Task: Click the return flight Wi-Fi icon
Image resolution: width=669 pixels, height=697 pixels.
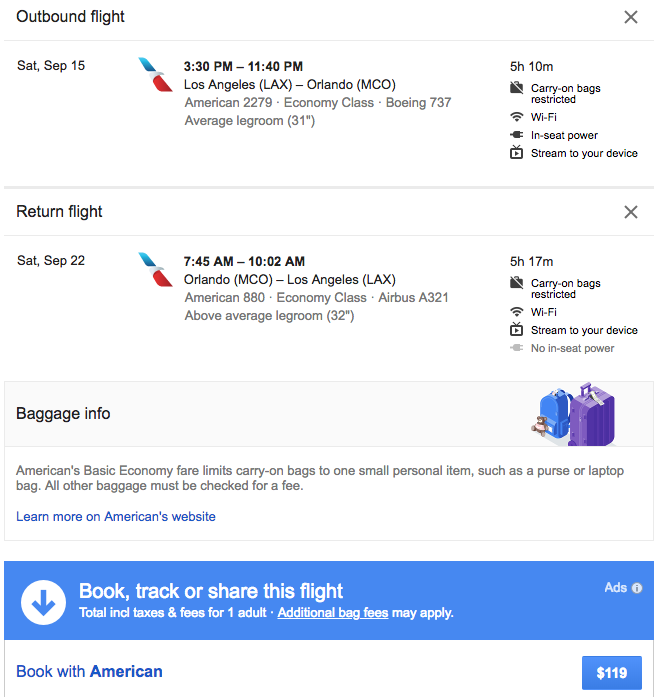Action: (516, 312)
